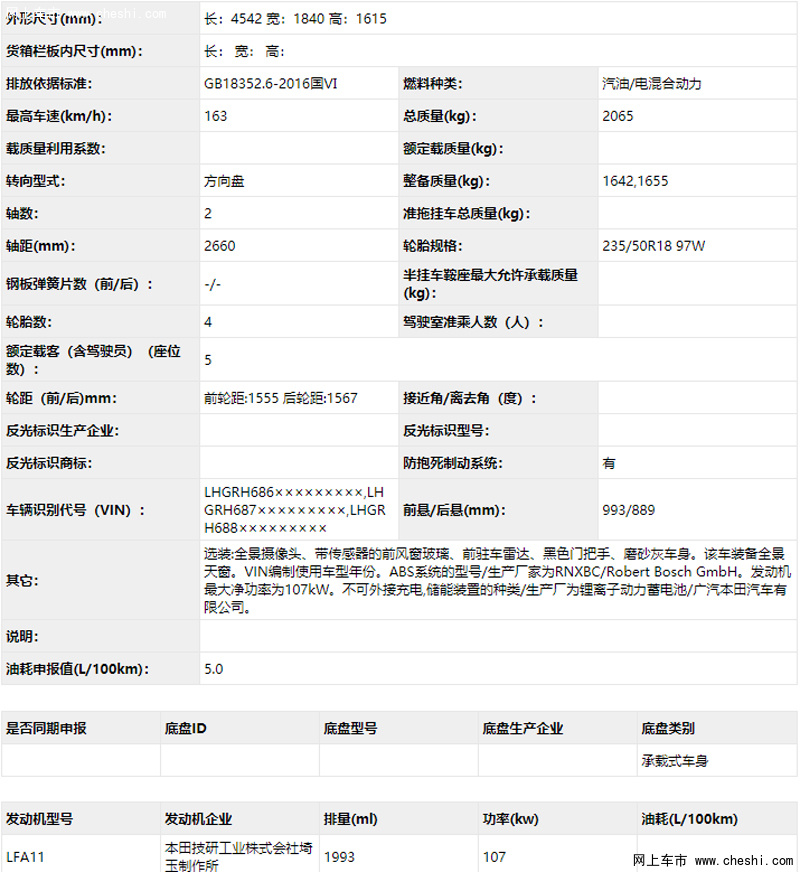The image size is (800, 872).
Task: Click the 轴距(mm) label
Action: click(x=41, y=246)
